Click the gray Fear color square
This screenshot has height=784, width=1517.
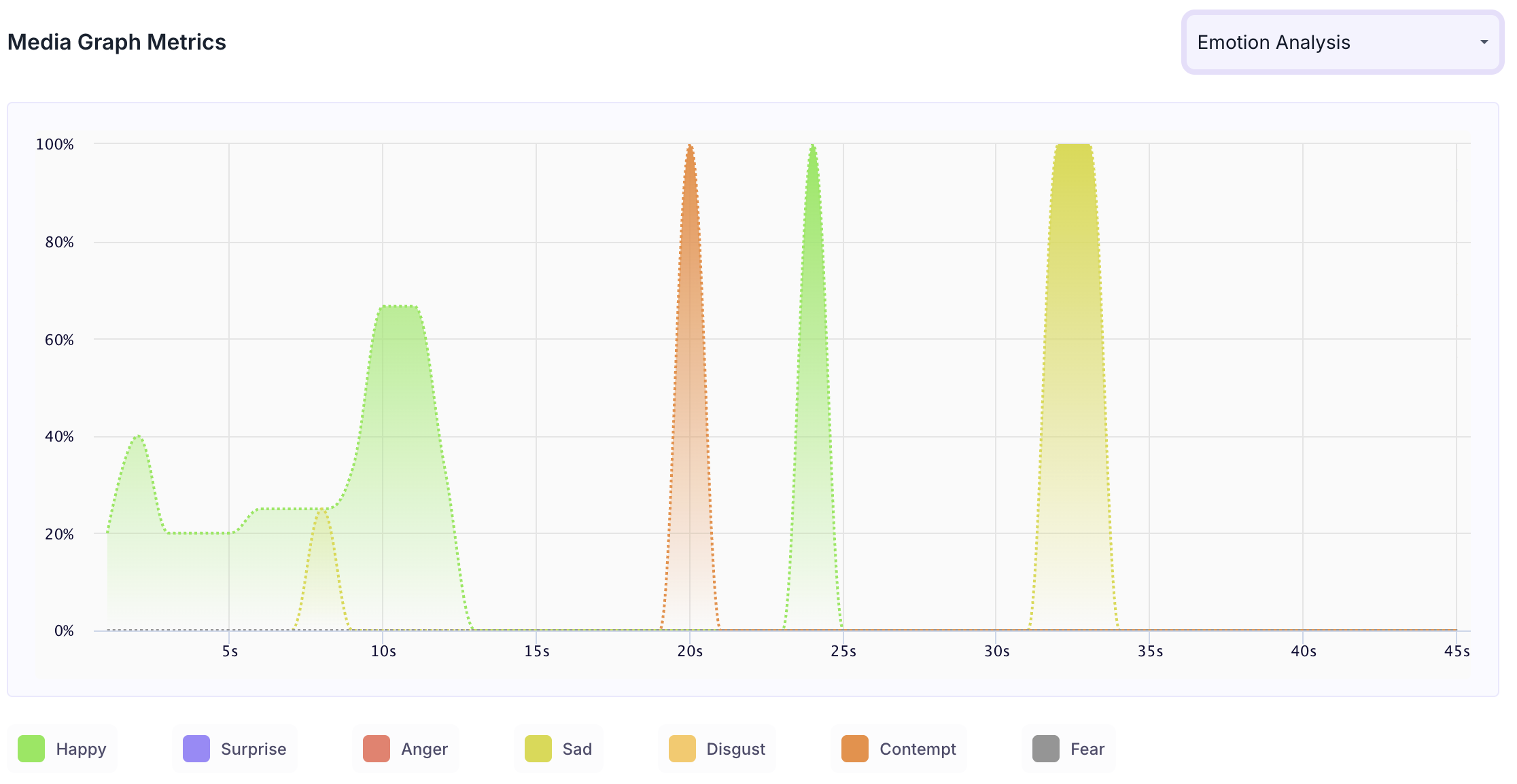(1046, 749)
